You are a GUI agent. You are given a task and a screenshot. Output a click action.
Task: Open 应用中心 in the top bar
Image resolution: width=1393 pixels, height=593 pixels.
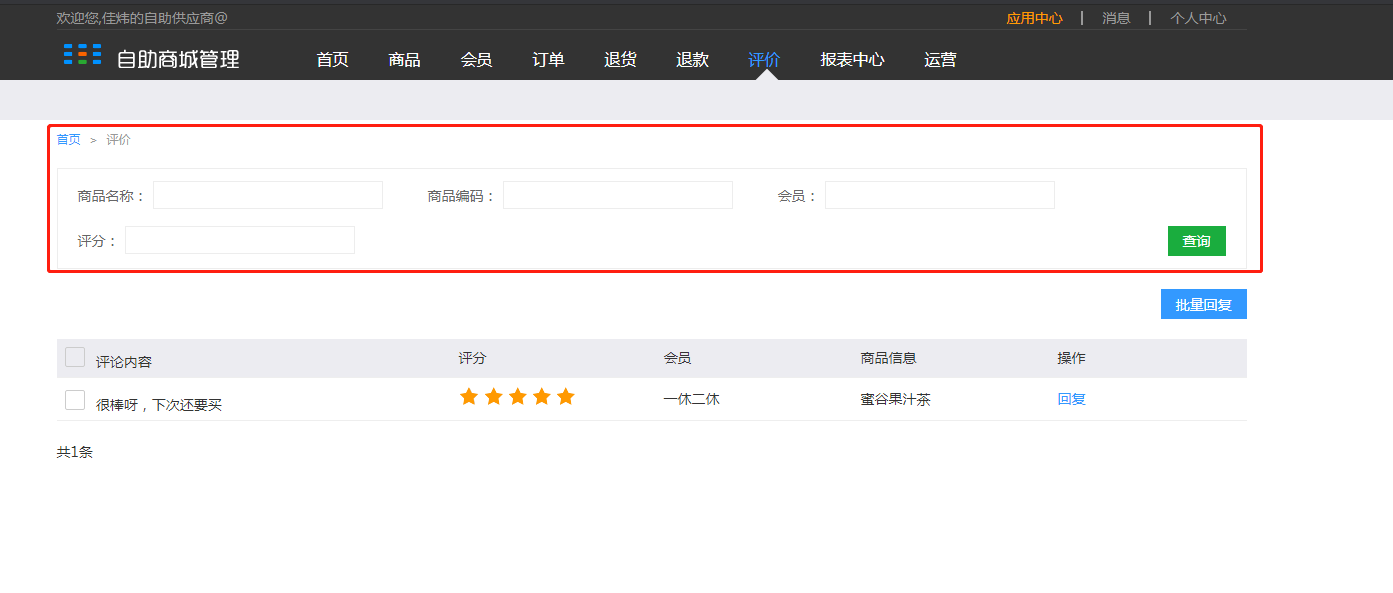1034,18
